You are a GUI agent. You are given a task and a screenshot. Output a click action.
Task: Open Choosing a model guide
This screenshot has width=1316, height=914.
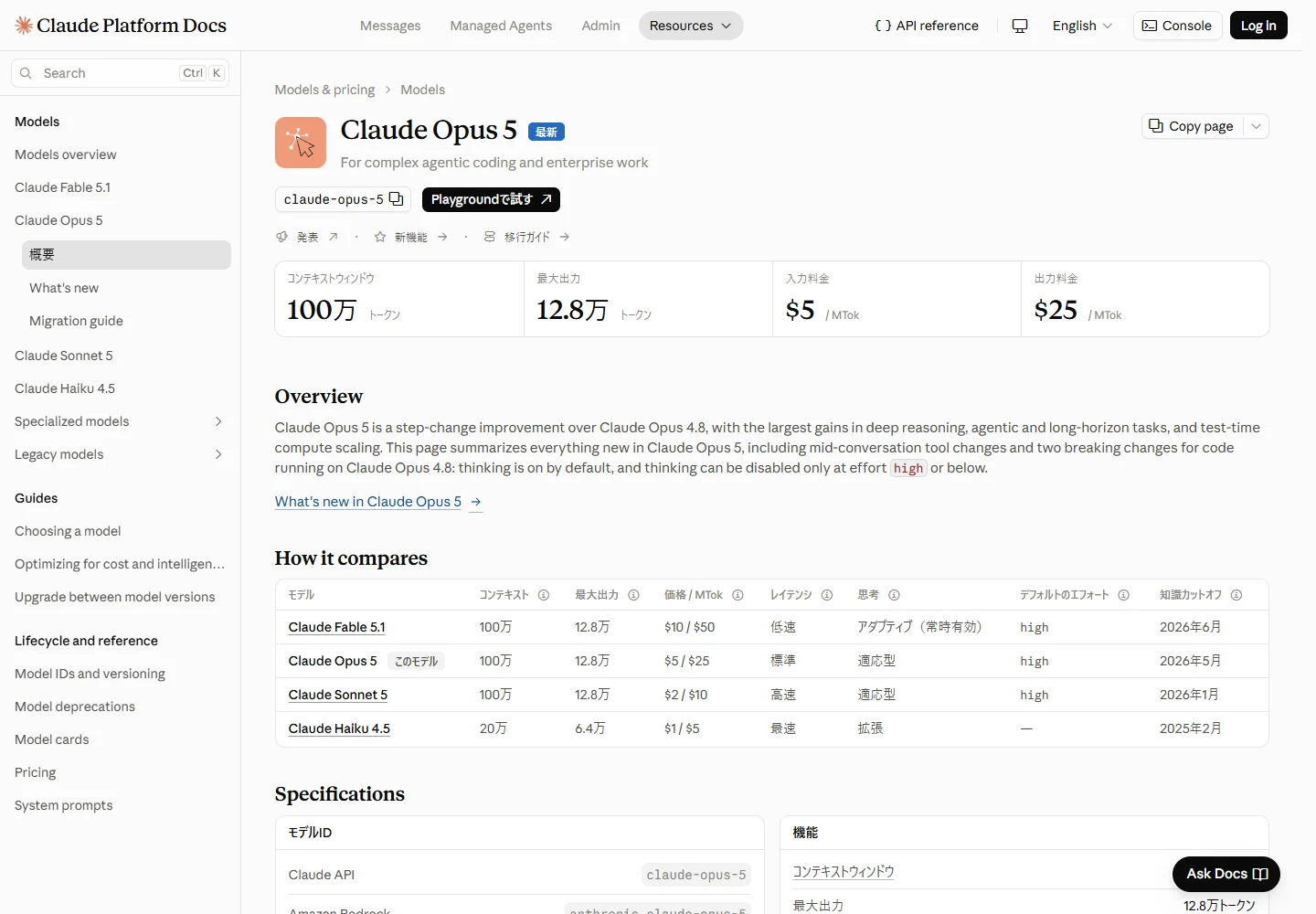click(x=68, y=531)
